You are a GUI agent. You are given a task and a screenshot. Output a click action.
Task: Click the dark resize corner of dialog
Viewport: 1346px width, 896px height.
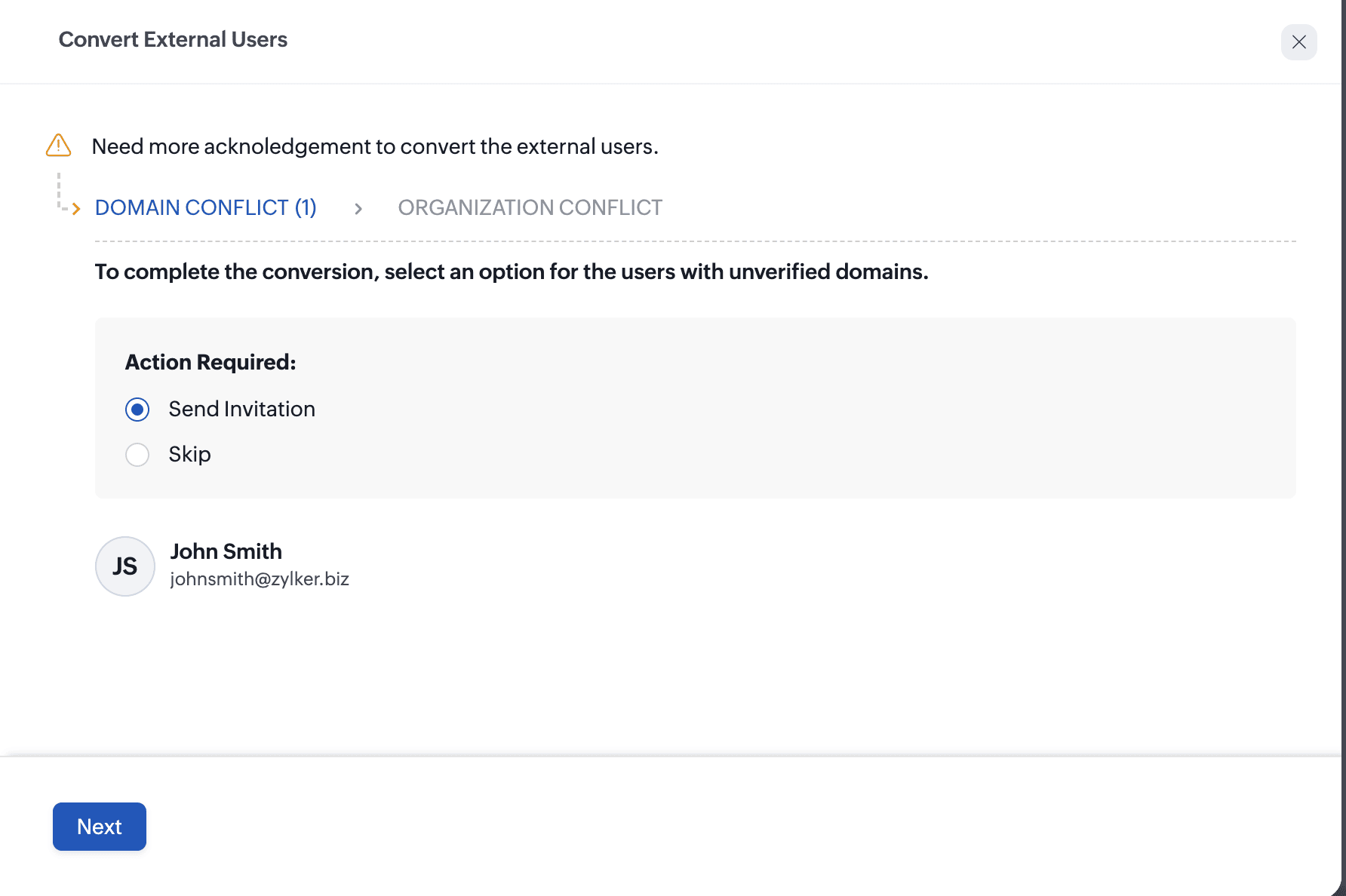click(1338, 888)
